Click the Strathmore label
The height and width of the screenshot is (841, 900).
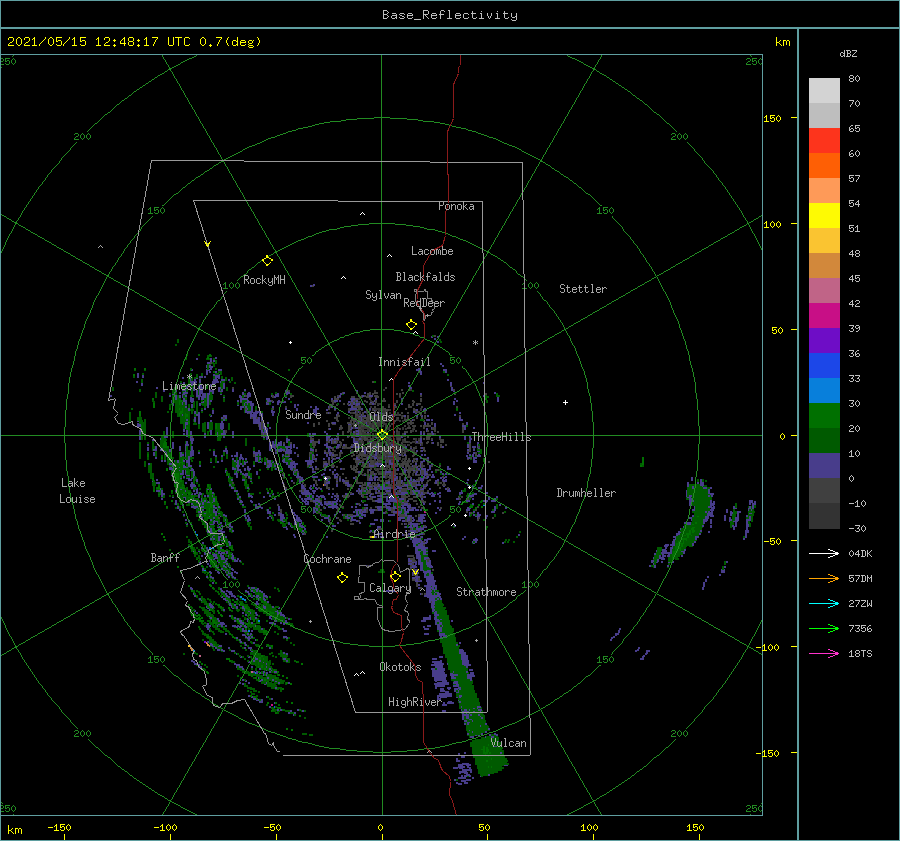click(x=486, y=592)
